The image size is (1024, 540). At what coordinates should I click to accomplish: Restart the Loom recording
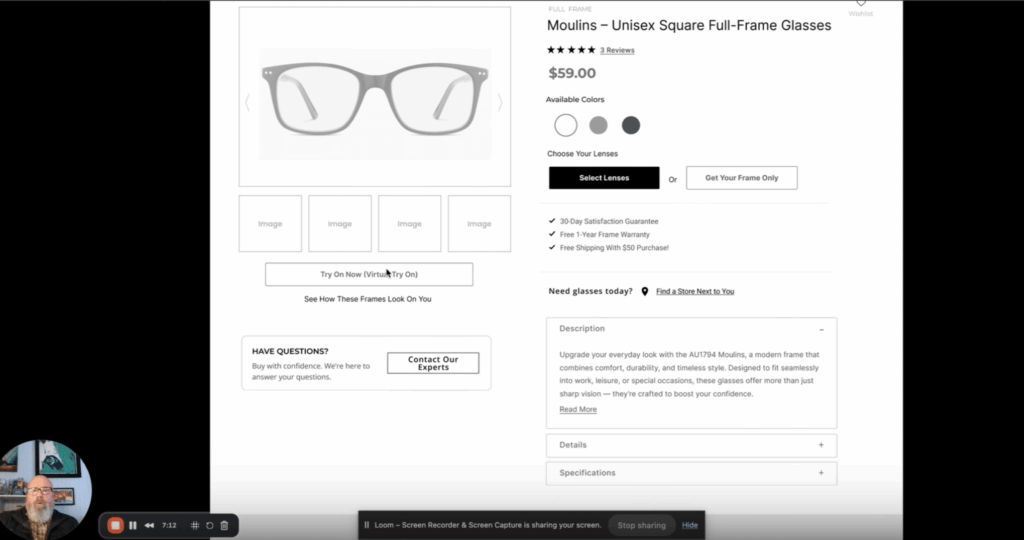coord(210,525)
